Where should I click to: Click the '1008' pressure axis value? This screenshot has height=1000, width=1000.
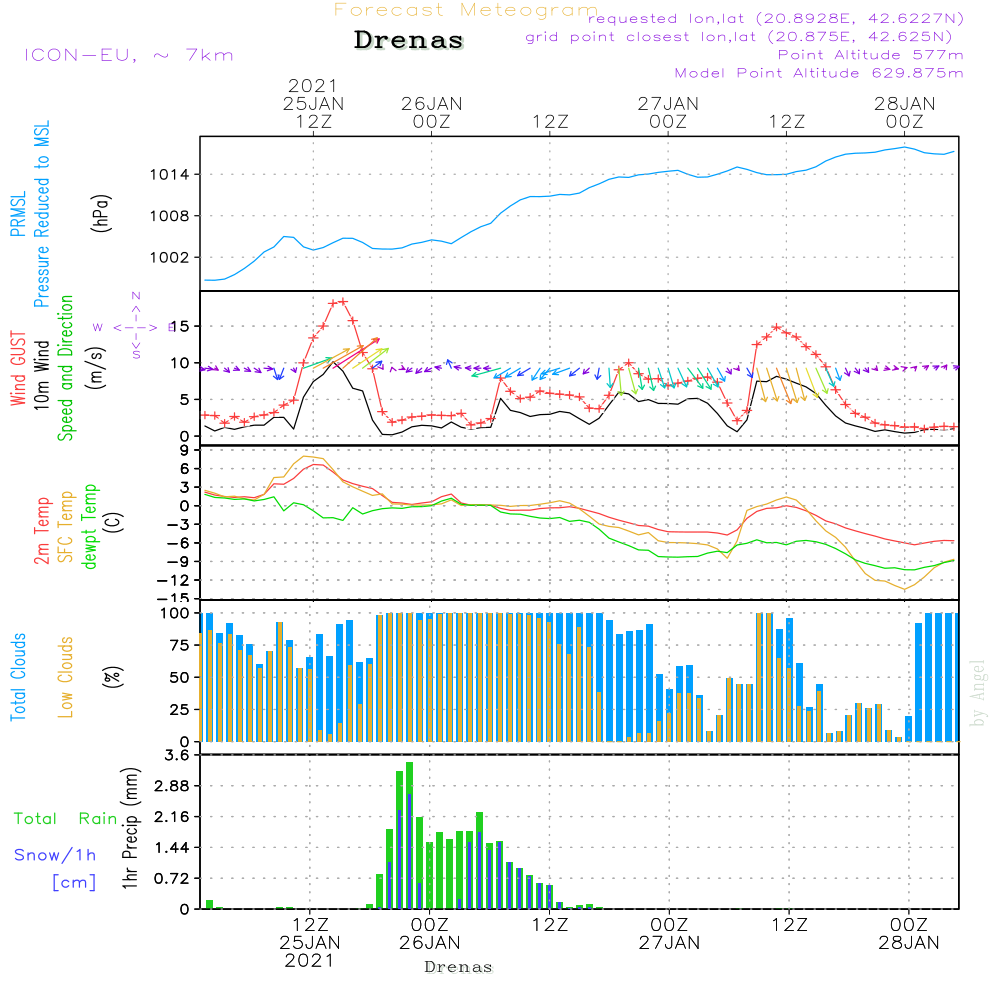170,216
